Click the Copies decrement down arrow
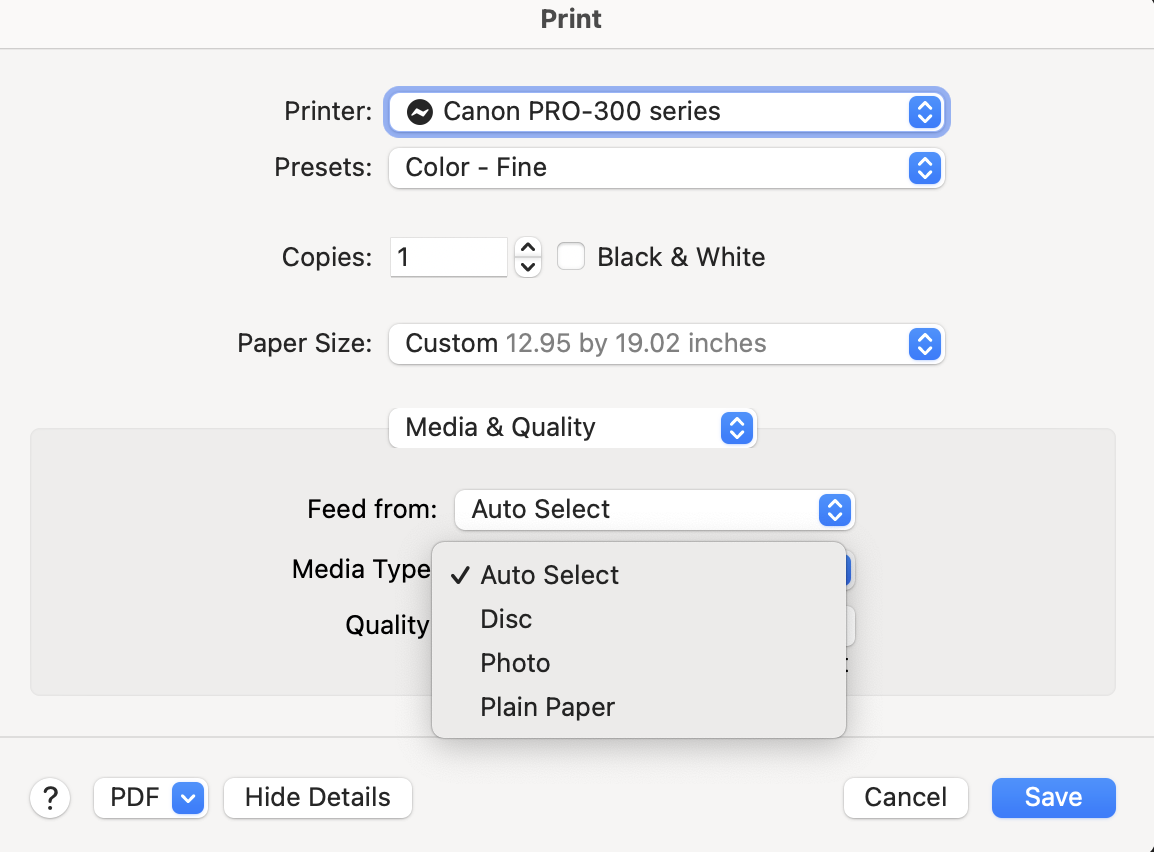 (528, 267)
